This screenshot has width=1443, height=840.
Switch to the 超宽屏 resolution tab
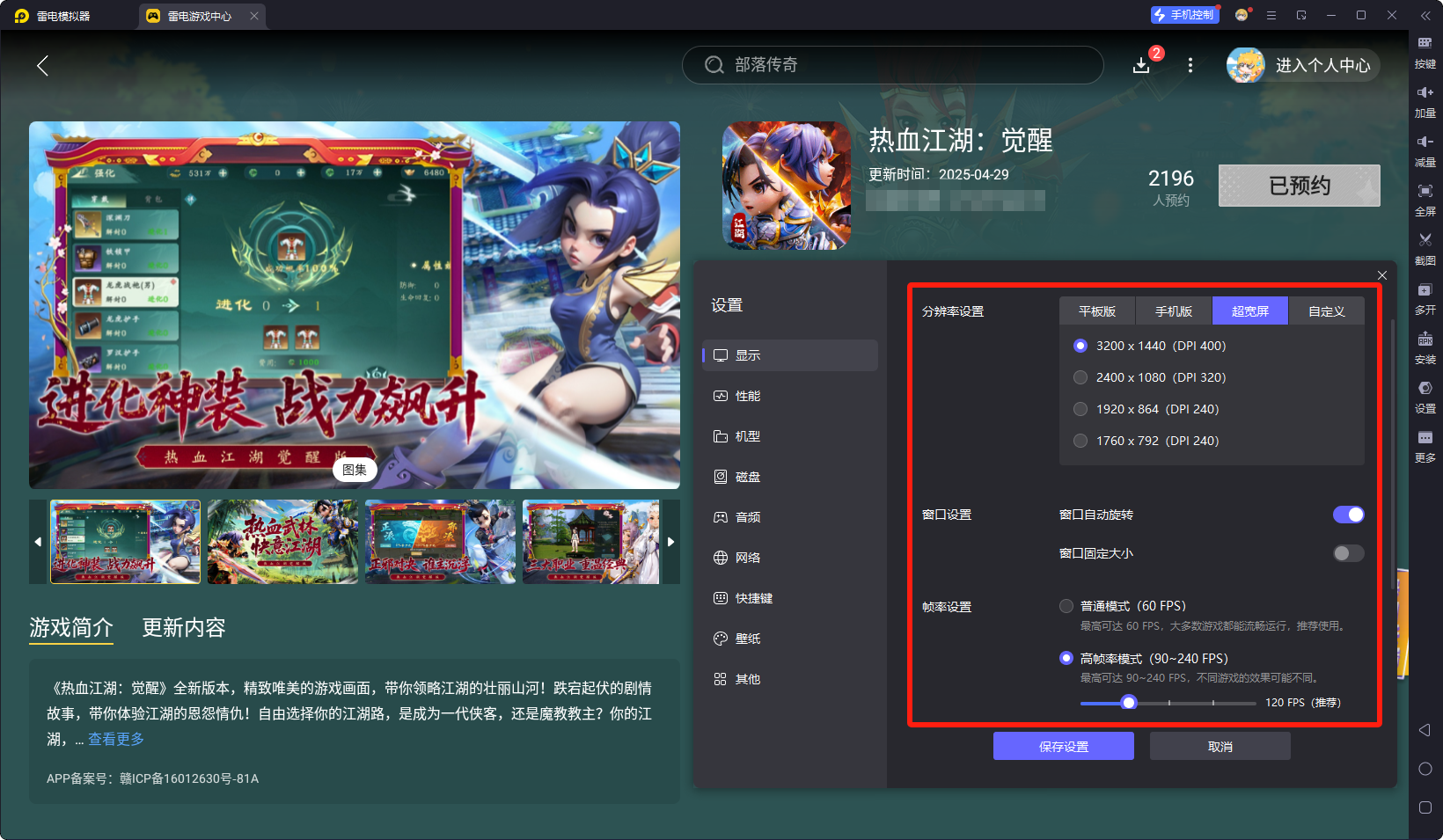(1250, 311)
